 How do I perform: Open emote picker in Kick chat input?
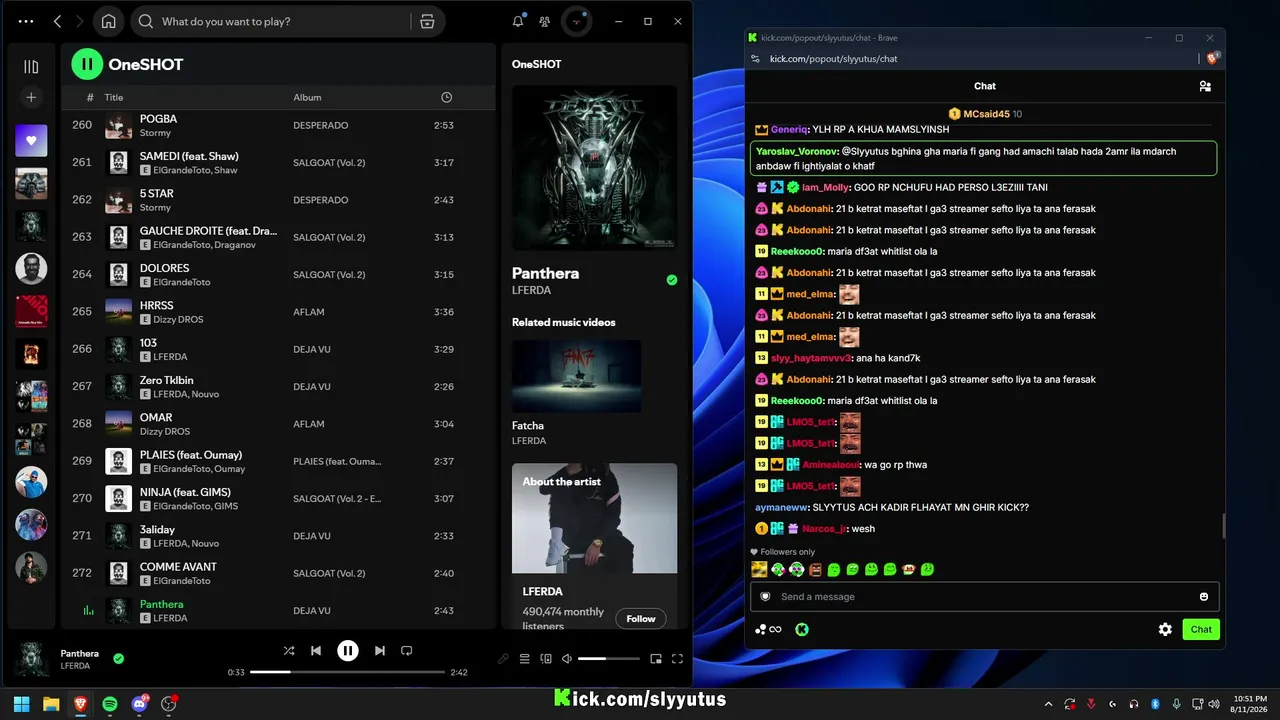pos(1204,597)
